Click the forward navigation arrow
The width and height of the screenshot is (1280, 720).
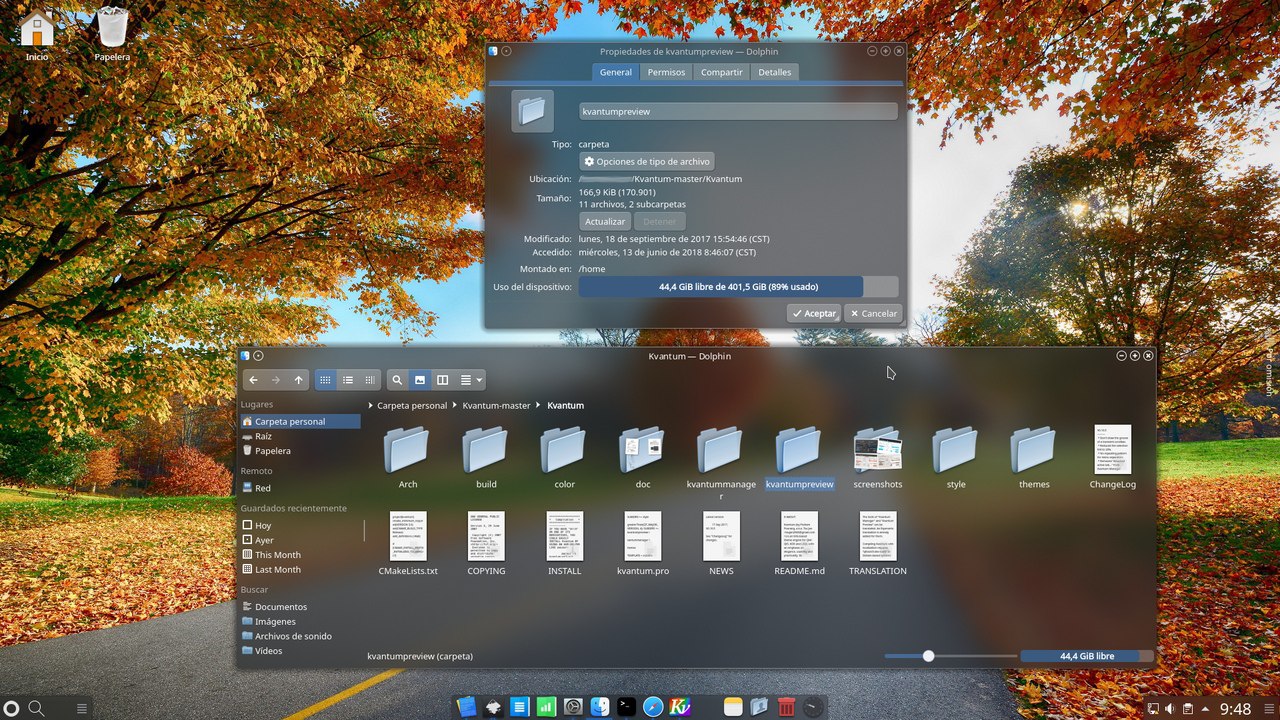click(x=276, y=380)
